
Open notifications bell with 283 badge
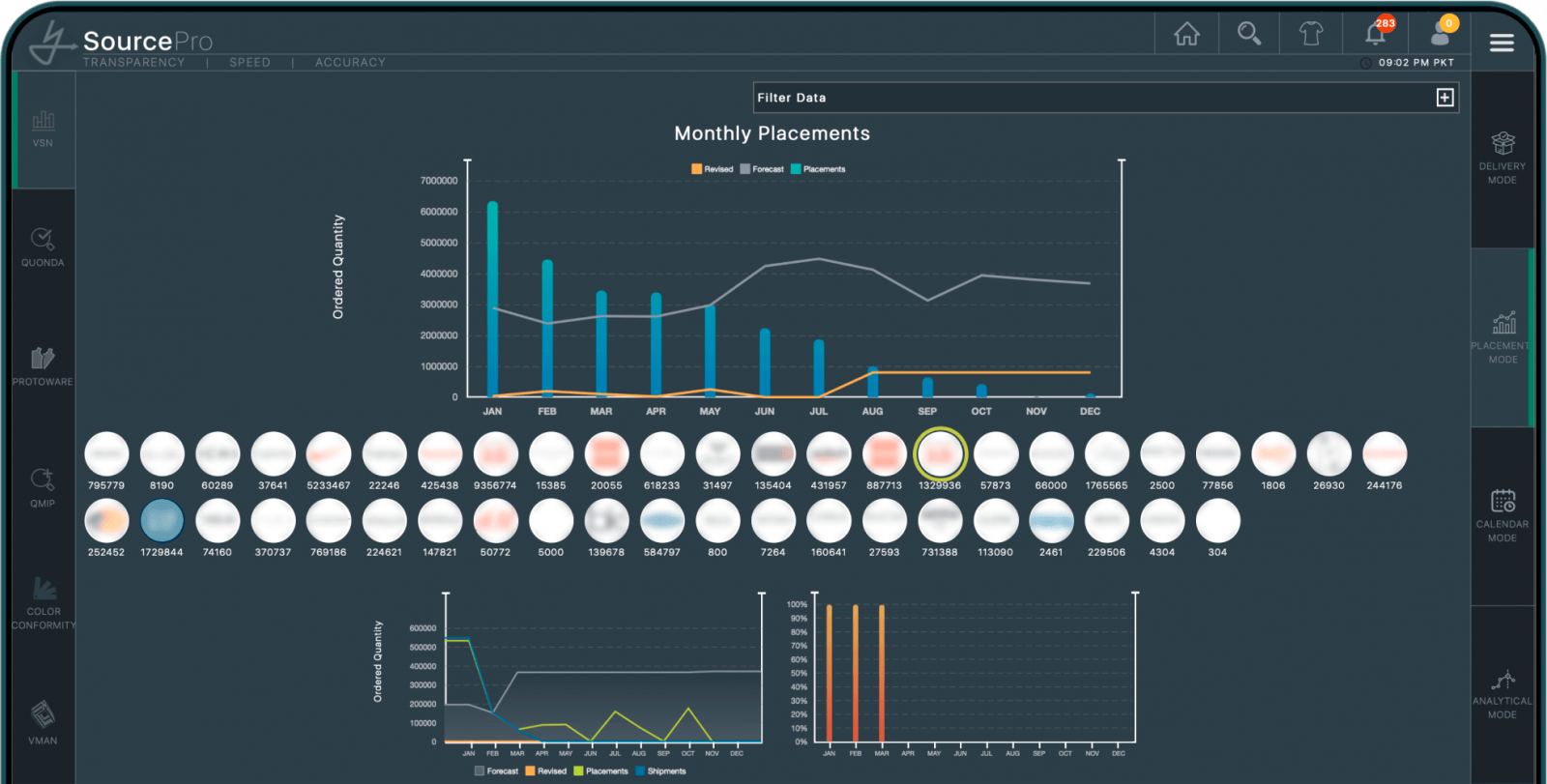coord(1375,34)
